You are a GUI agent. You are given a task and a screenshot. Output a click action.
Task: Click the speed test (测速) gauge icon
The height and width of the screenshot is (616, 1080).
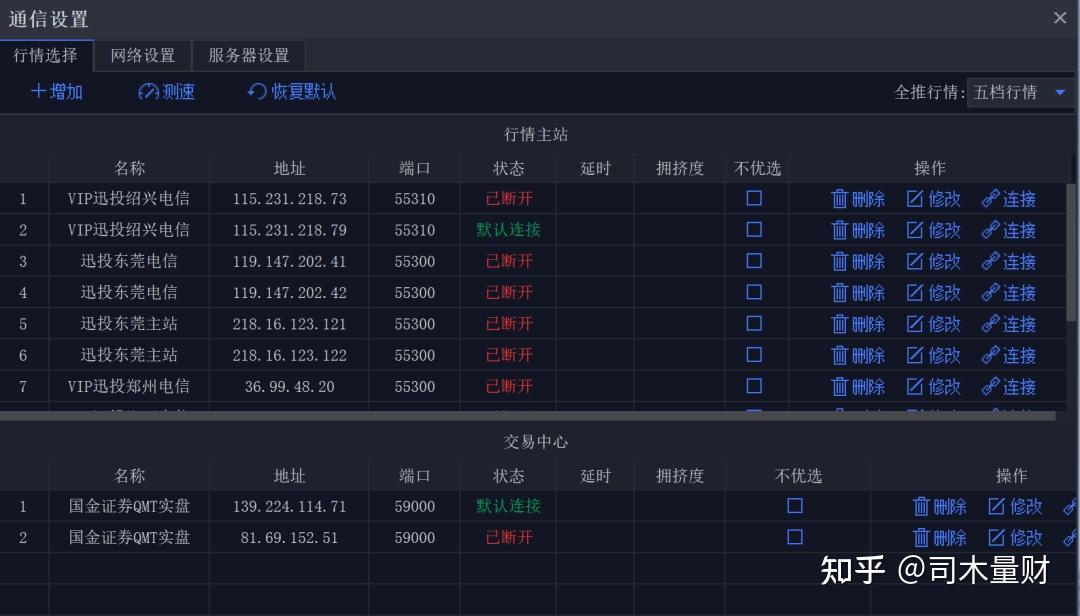pyautogui.click(x=146, y=92)
